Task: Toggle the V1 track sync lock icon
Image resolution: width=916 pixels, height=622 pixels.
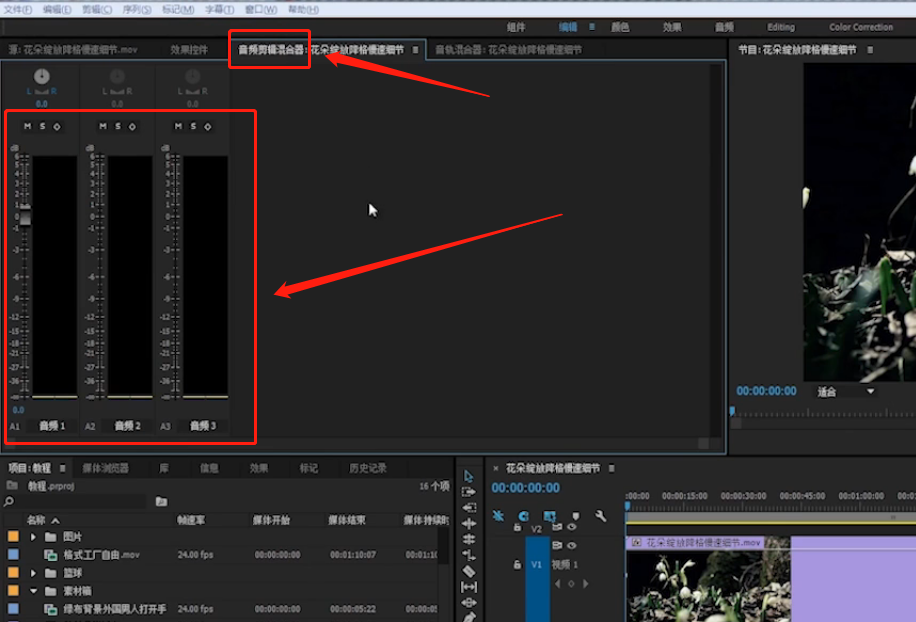Action: pos(557,545)
